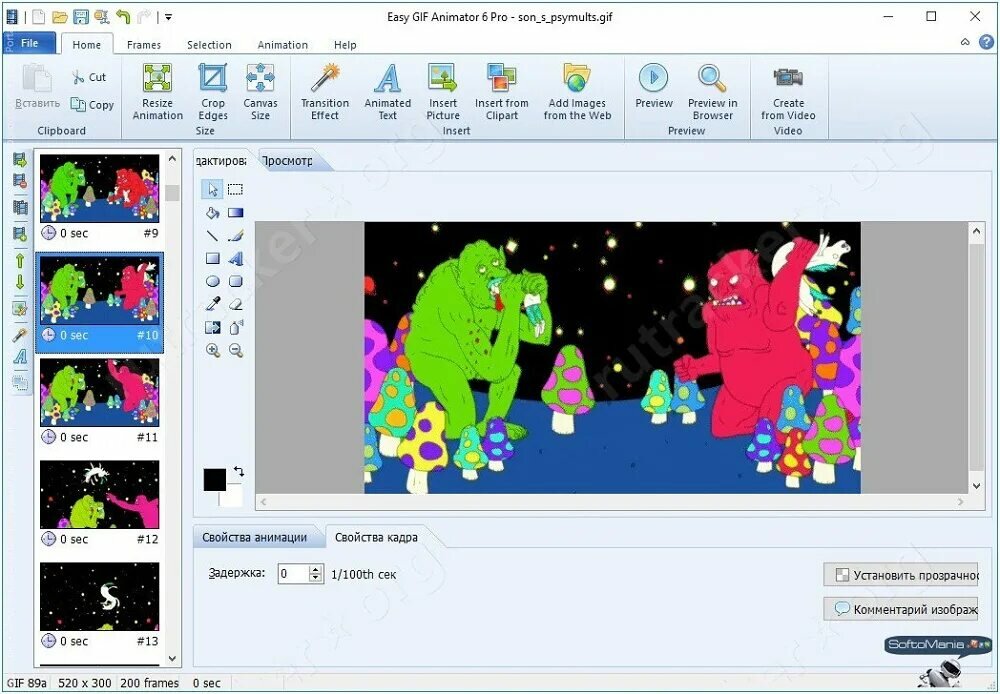The image size is (1000, 694).
Task: Select the spray can tool
Action: click(235, 327)
